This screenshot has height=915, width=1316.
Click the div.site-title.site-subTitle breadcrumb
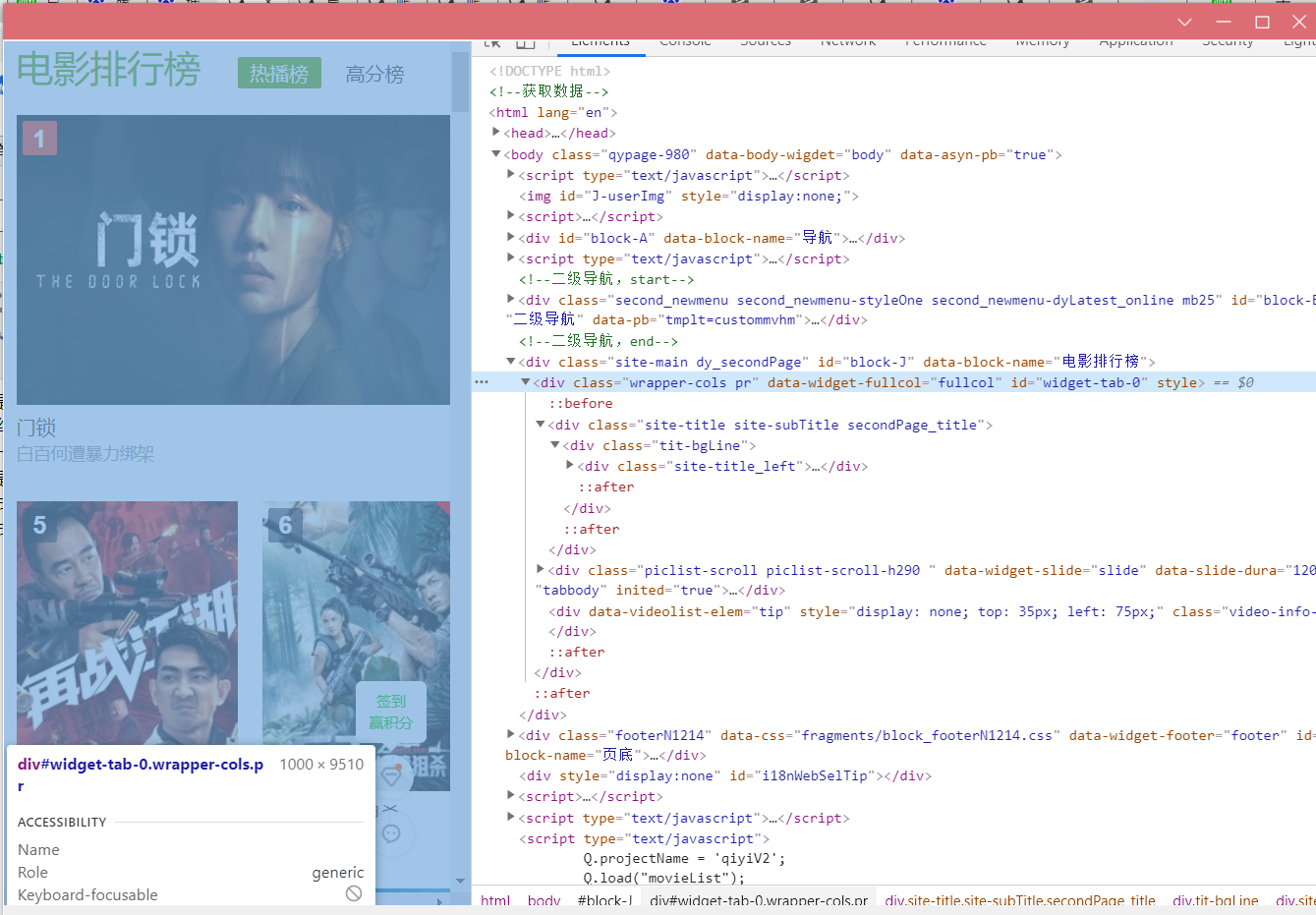point(1020,900)
